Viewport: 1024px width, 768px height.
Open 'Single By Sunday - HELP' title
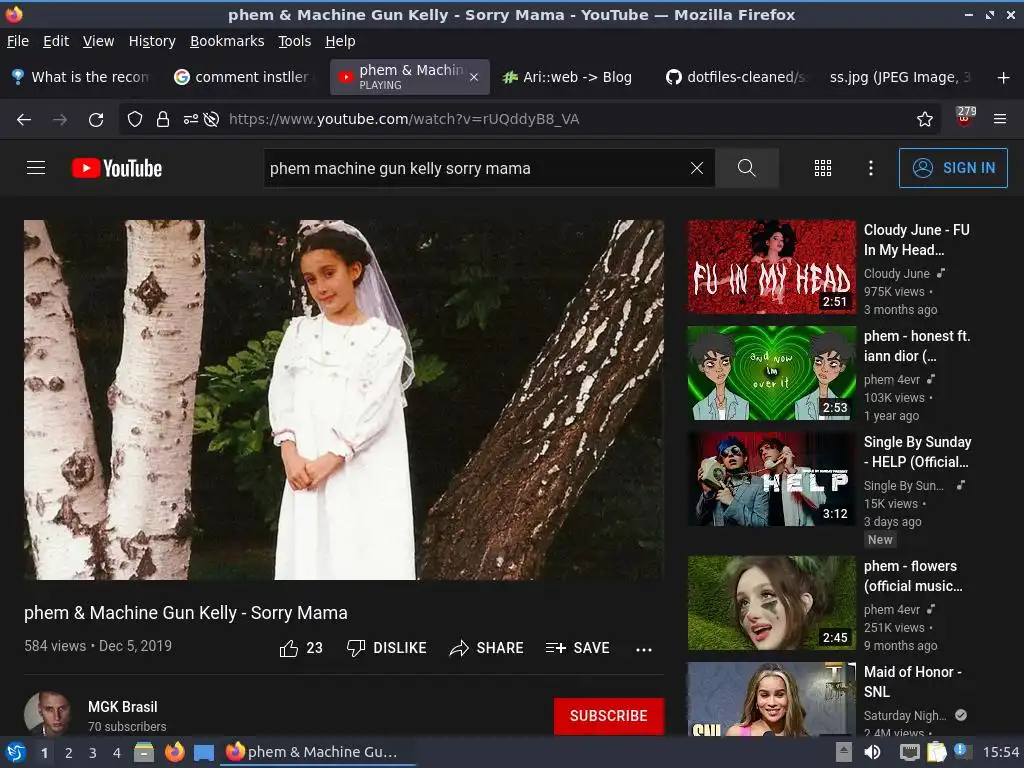918,452
